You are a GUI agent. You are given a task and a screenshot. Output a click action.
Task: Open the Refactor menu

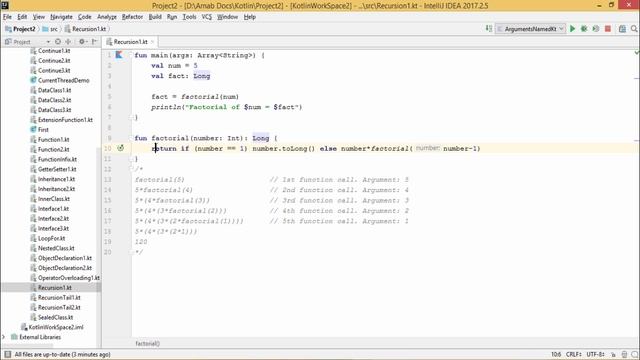pyautogui.click(x=132, y=17)
